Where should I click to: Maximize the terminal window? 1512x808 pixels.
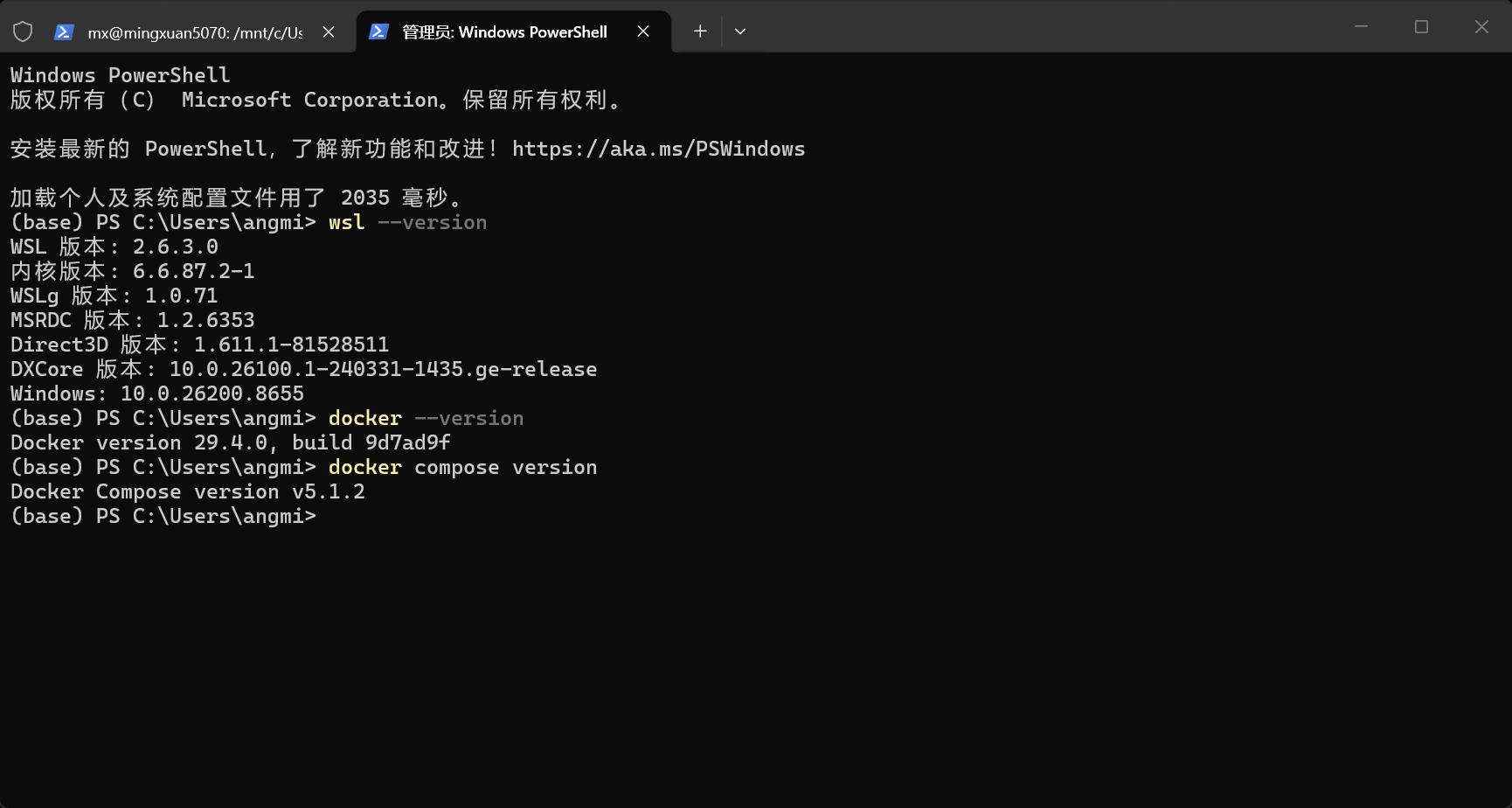1421,27
